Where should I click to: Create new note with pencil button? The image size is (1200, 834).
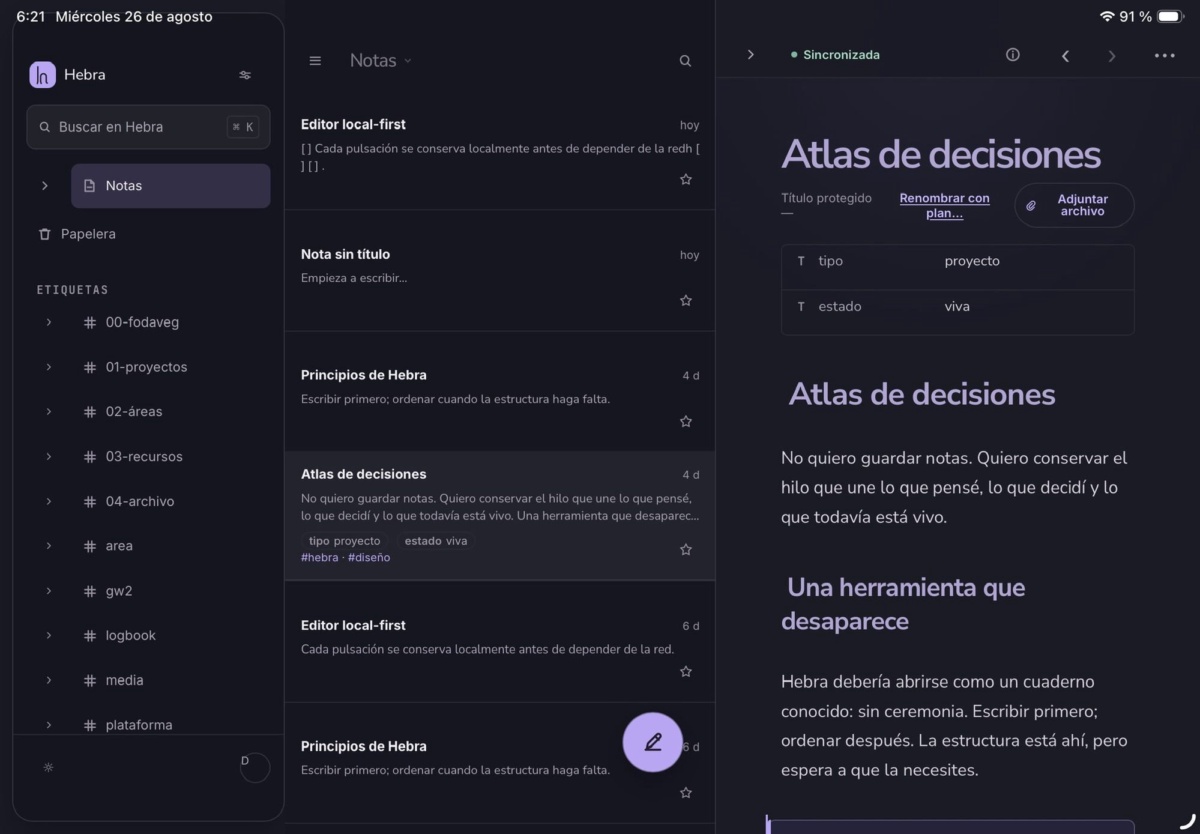pyautogui.click(x=653, y=742)
